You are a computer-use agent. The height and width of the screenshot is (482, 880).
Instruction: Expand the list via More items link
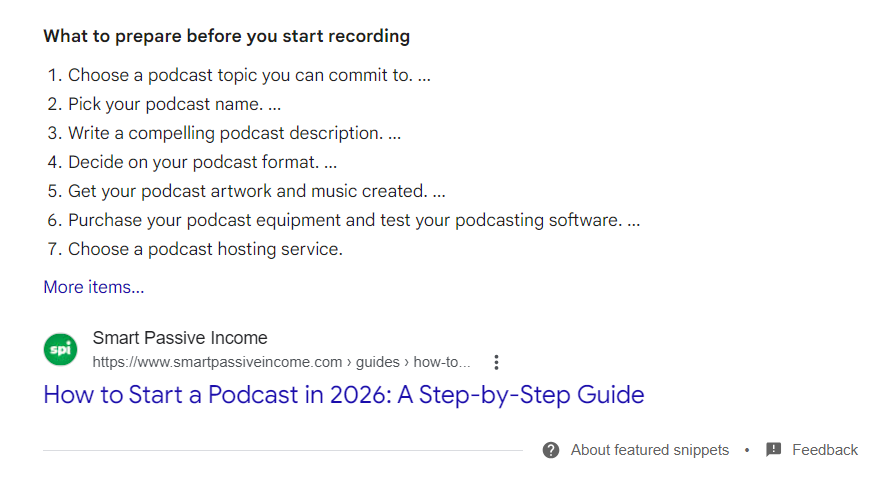tap(94, 287)
